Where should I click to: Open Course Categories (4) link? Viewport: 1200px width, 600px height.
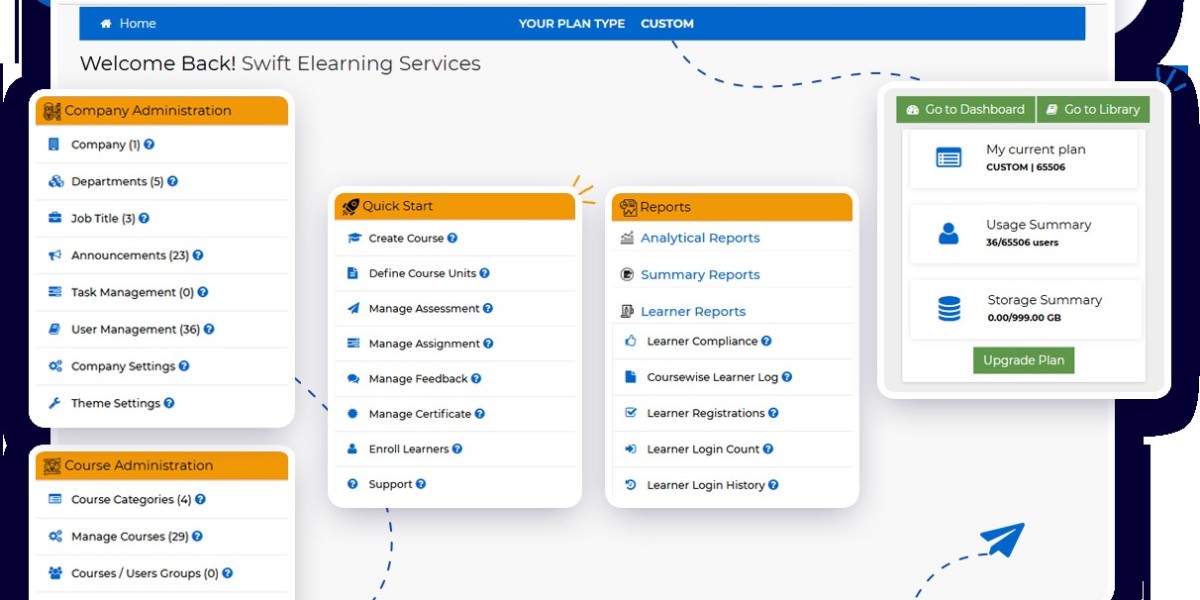131,499
